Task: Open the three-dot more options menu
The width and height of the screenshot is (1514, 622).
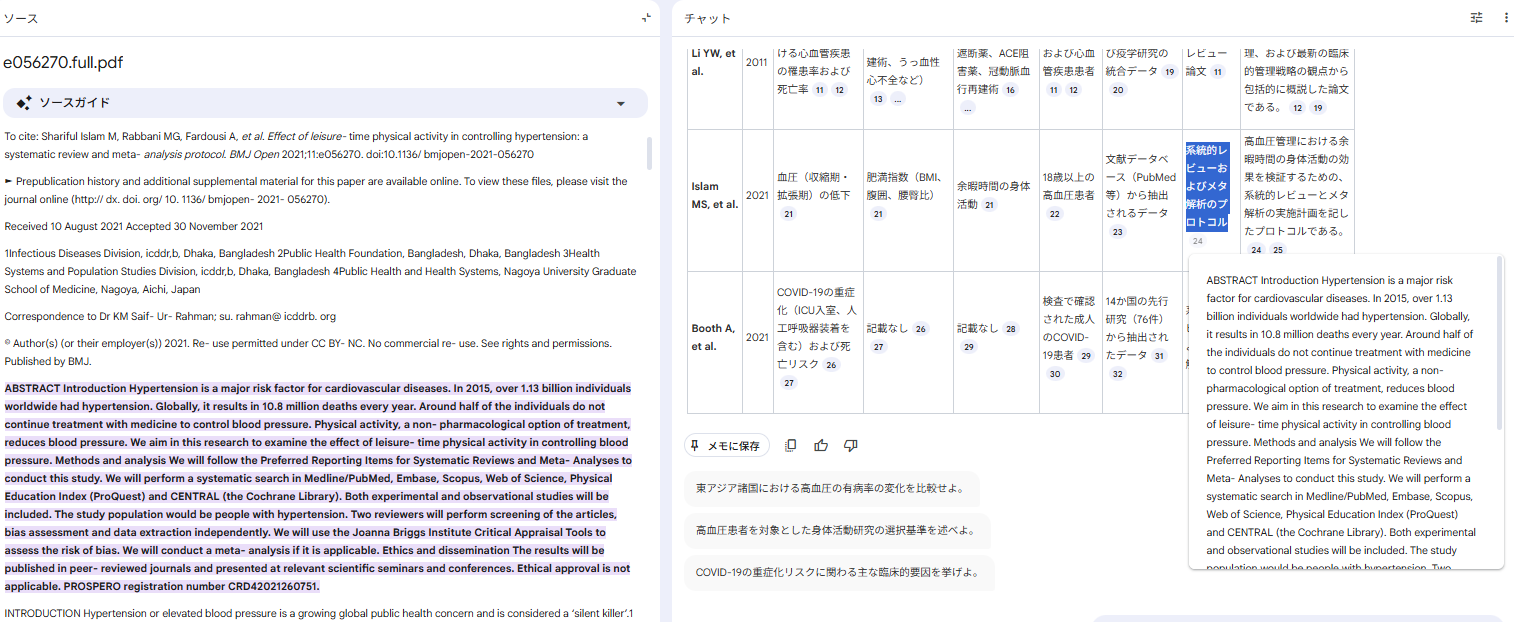Action: pyautogui.click(x=1506, y=18)
